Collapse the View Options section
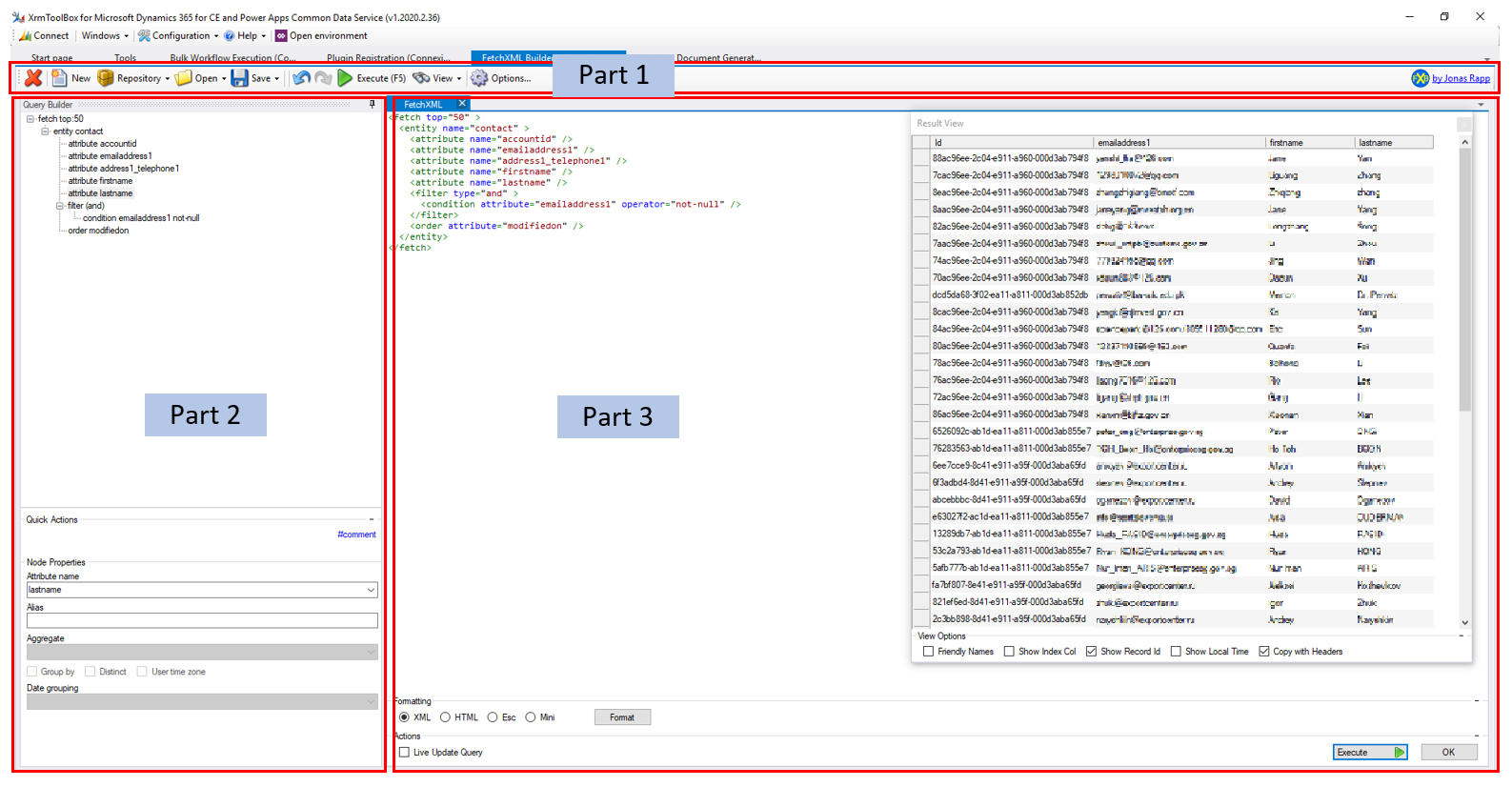The width and height of the screenshot is (1512, 787). pos(1462,636)
